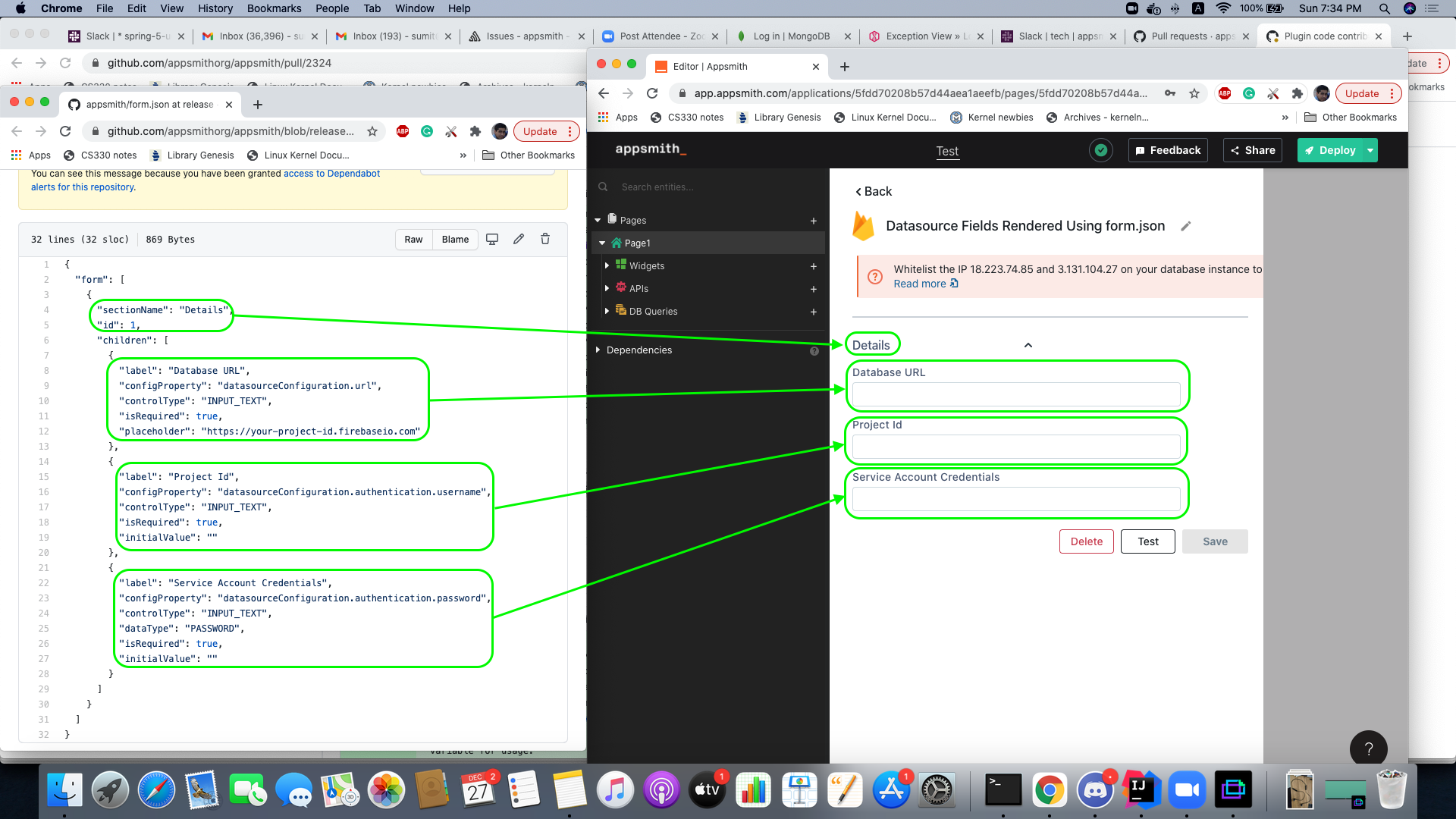Expand the Dependencies section
Image resolution: width=1456 pixels, height=819 pixels.
click(598, 350)
